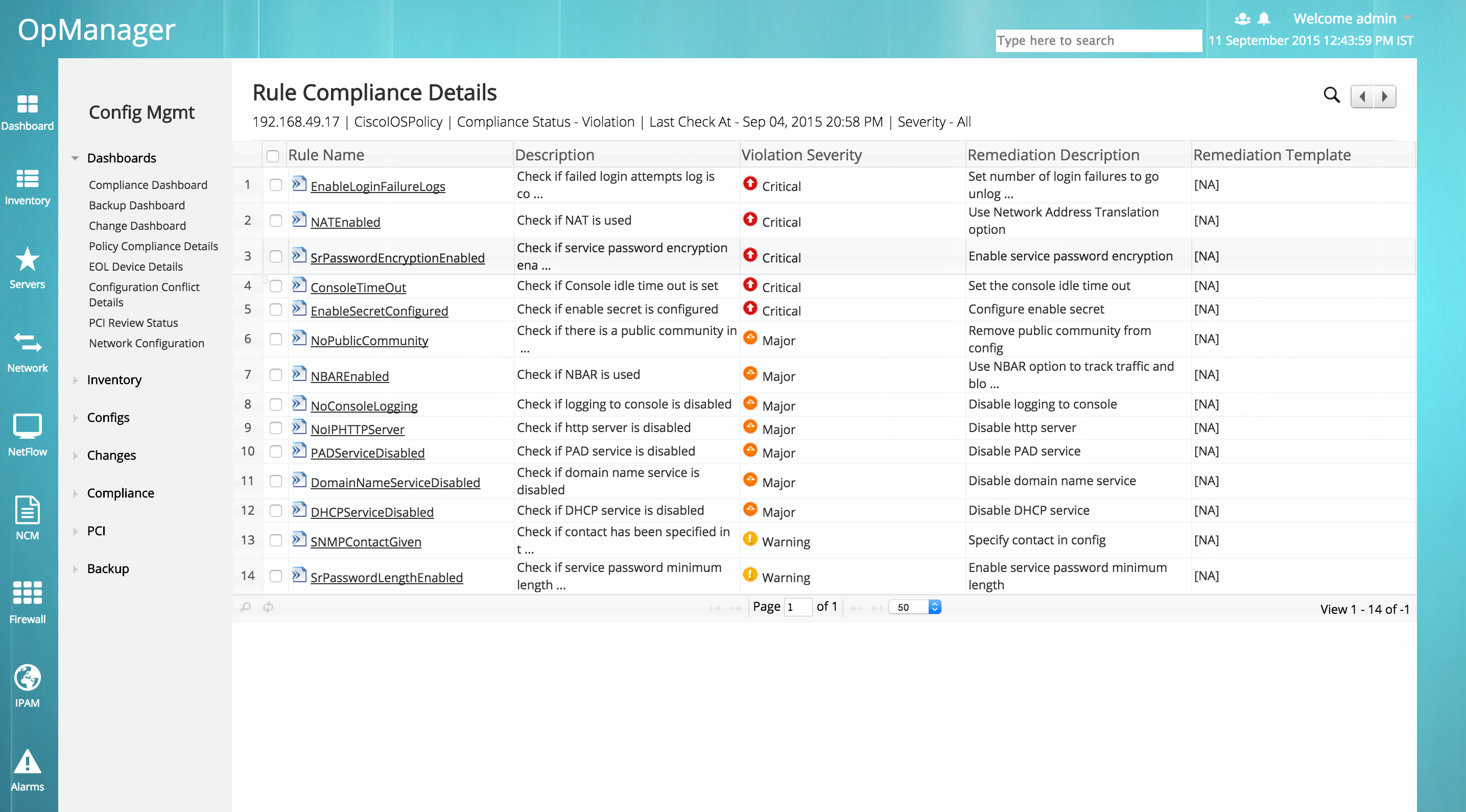Open Compliance Dashboard menu item

[x=148, y=185]
